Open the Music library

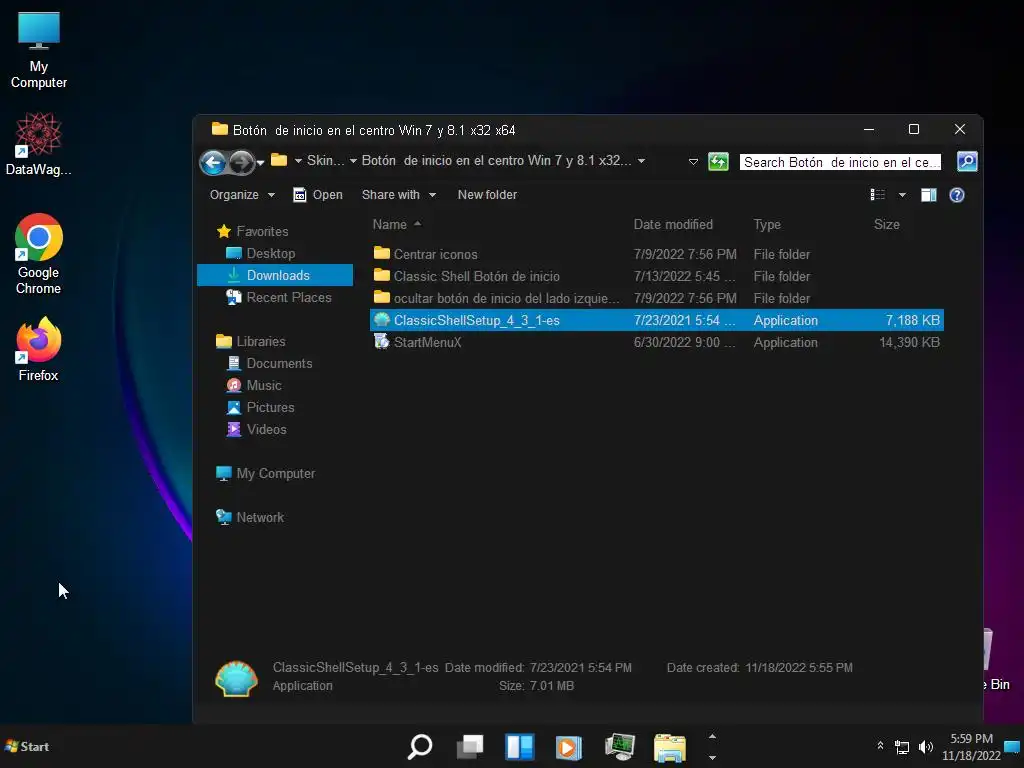[x=254, y=385]
